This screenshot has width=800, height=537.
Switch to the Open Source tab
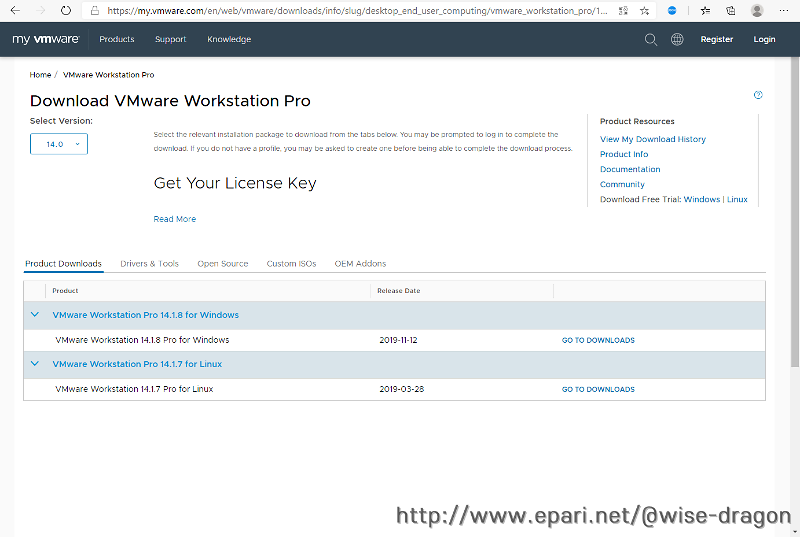point(222,264)
